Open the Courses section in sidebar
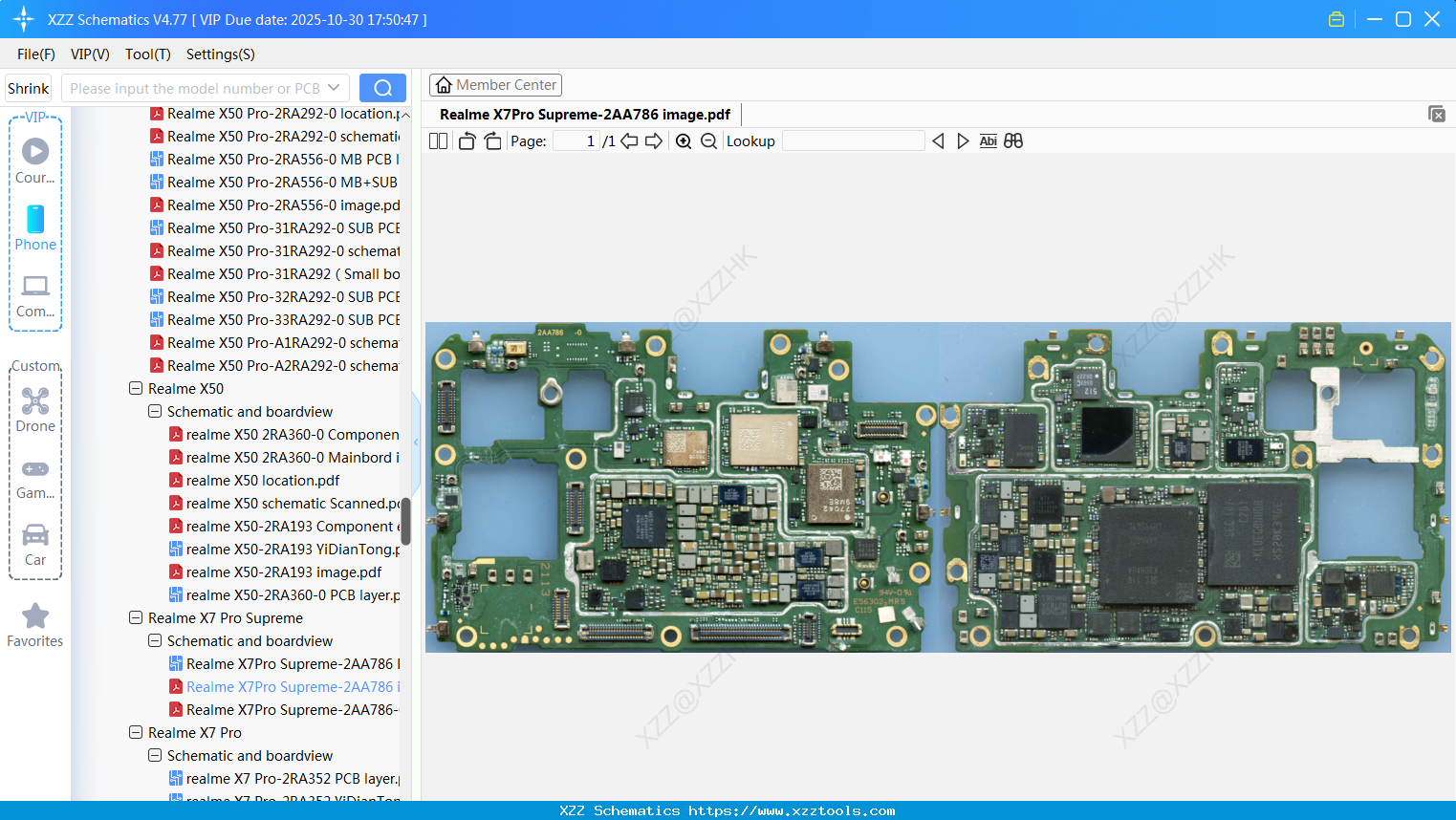Screen dimensions: 1456x820 pyautogui.click(x=35, y=161)
